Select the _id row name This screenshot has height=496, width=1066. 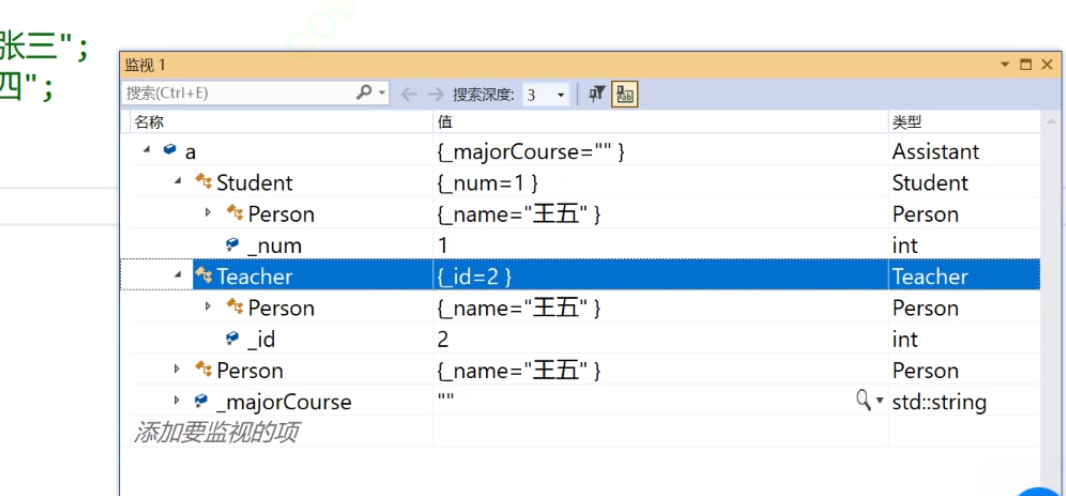point(261,339)
